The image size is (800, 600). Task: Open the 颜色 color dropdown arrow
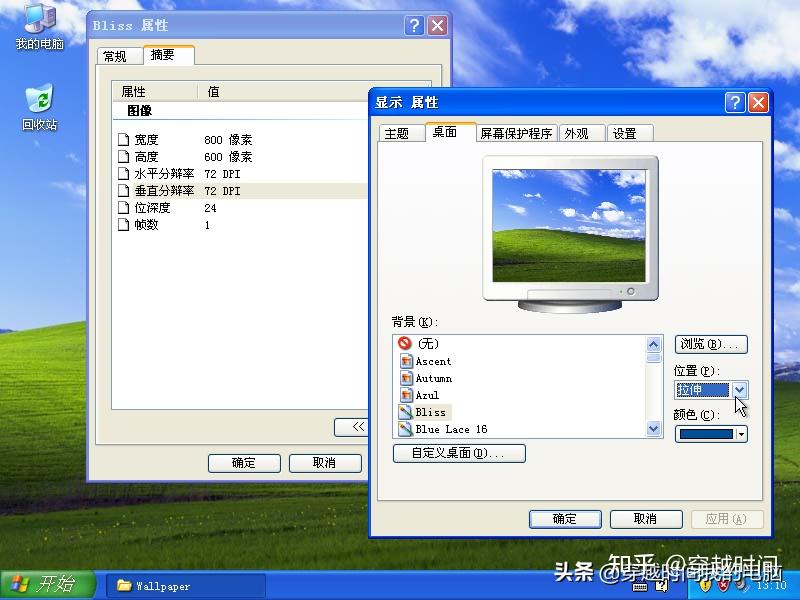(741, 434)
